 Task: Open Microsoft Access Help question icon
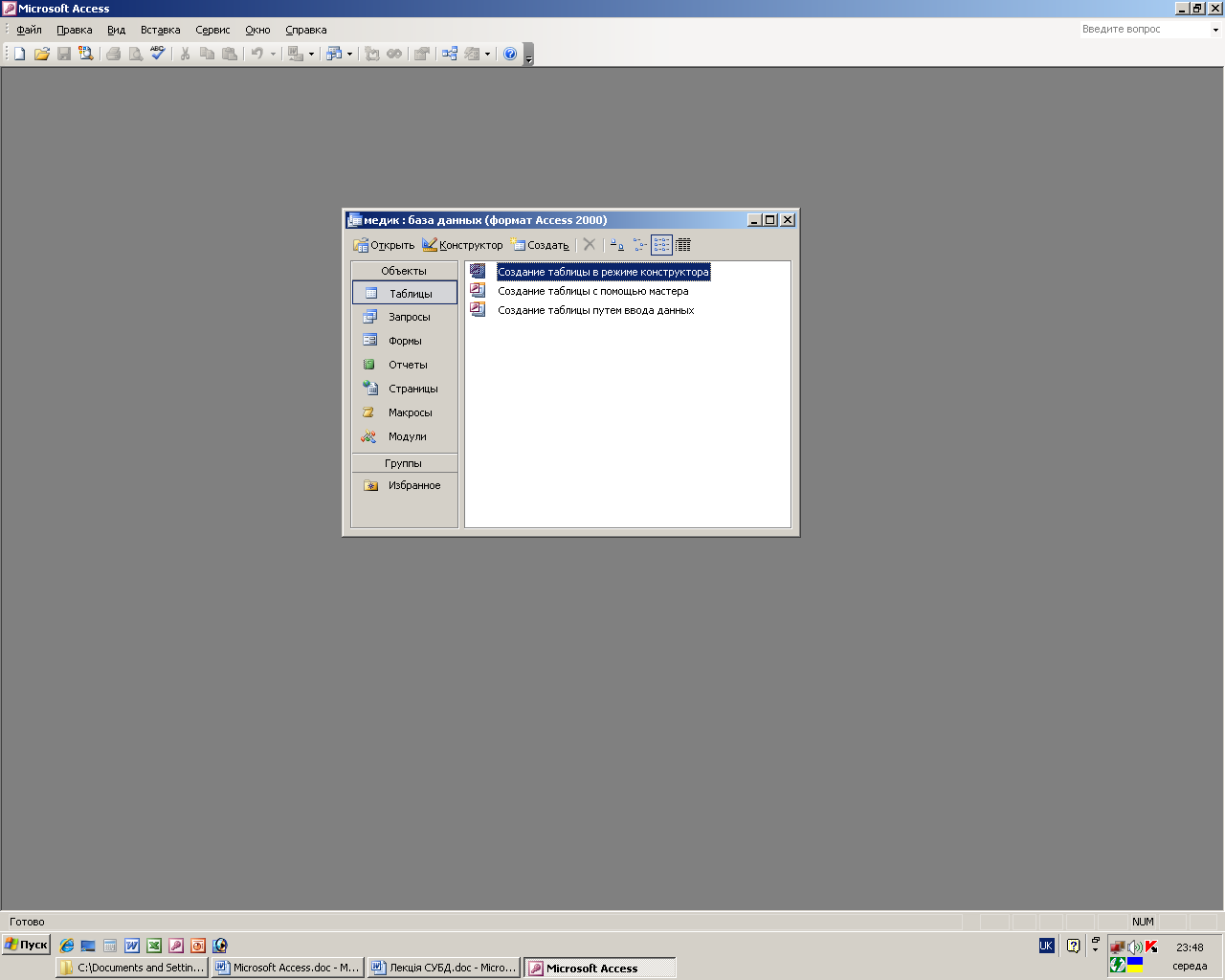[x=510, y=54]
